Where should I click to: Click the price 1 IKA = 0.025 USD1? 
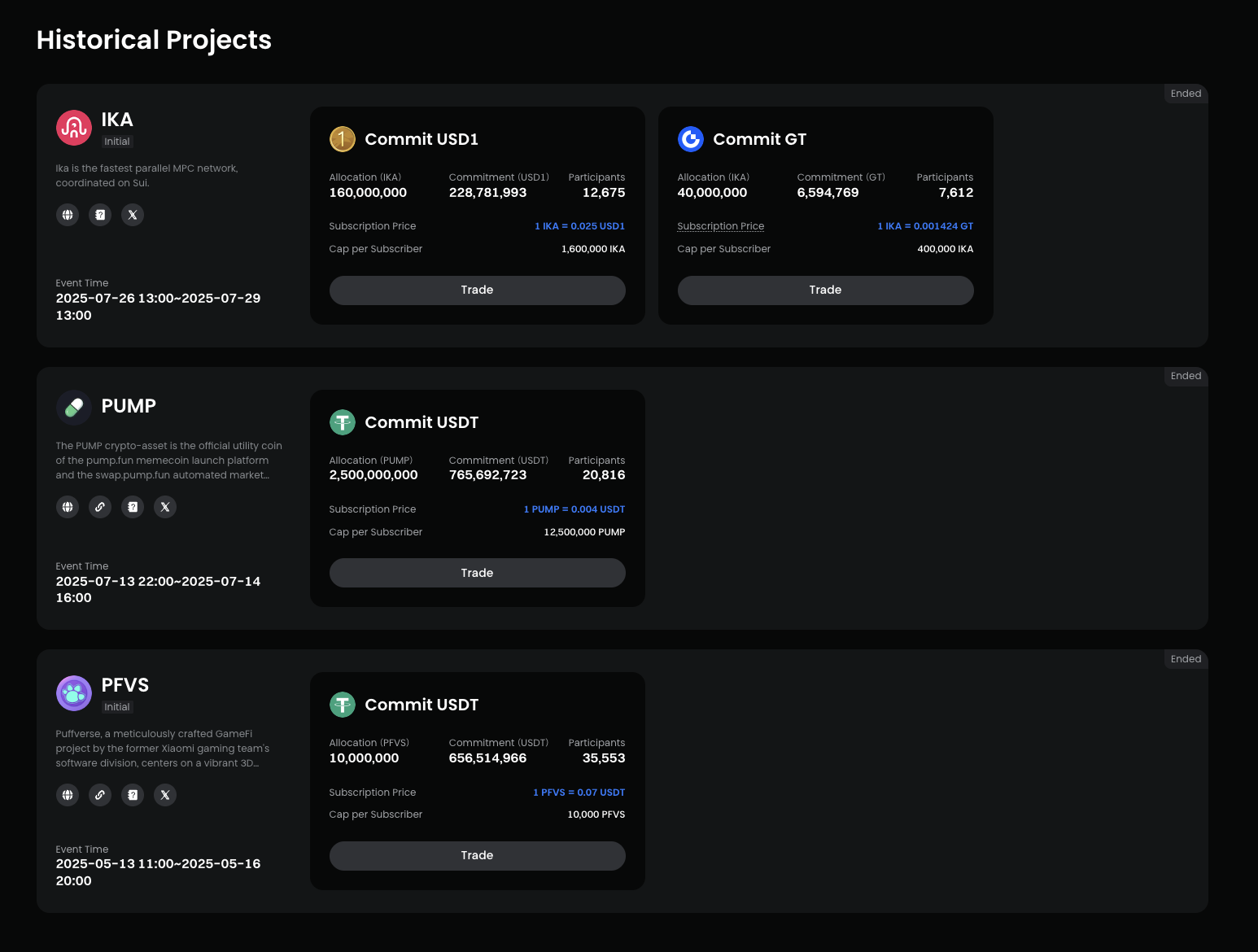click(580, 226)
